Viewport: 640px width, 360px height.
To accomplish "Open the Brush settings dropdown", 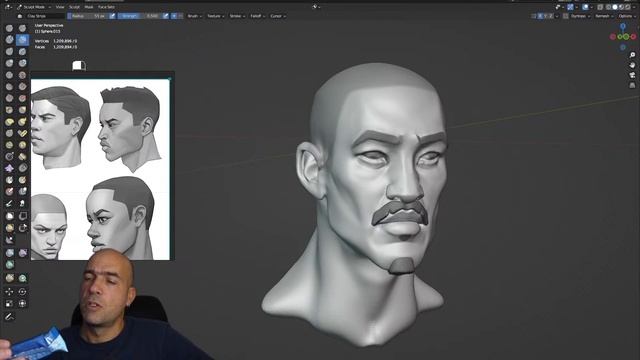I will point(194,16).
